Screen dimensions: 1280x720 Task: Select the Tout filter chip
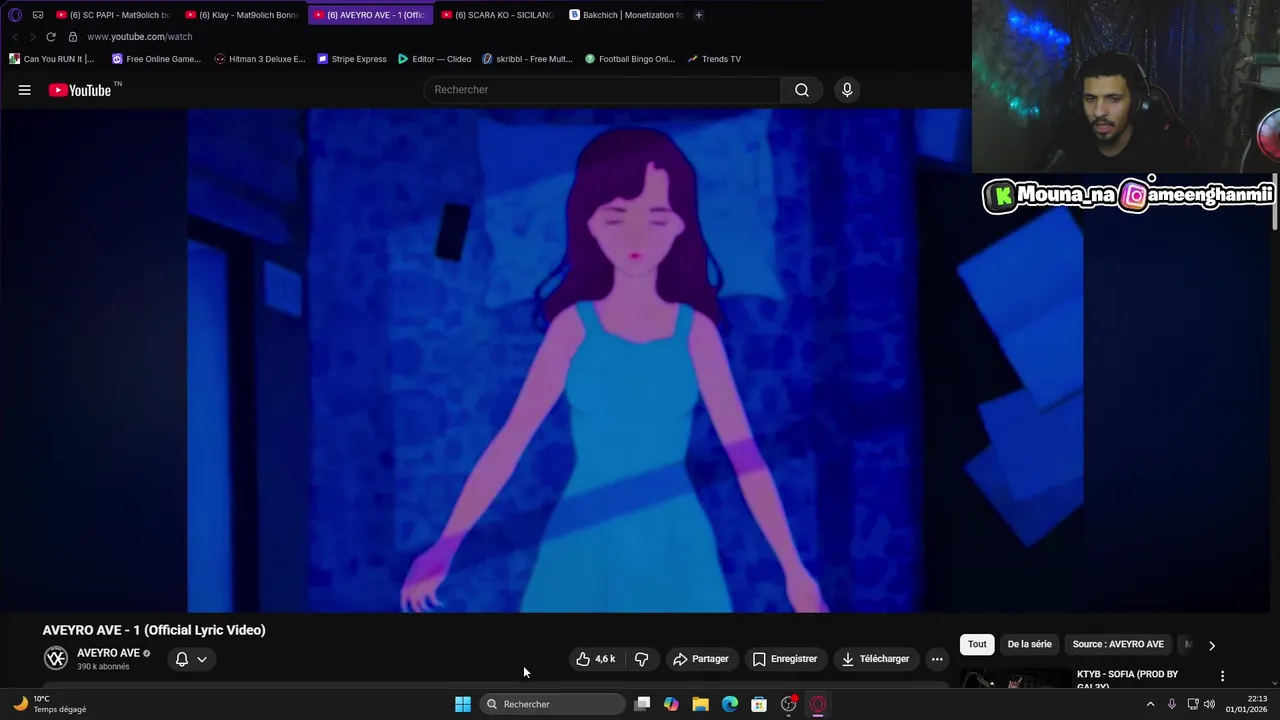tap(977, 645)
